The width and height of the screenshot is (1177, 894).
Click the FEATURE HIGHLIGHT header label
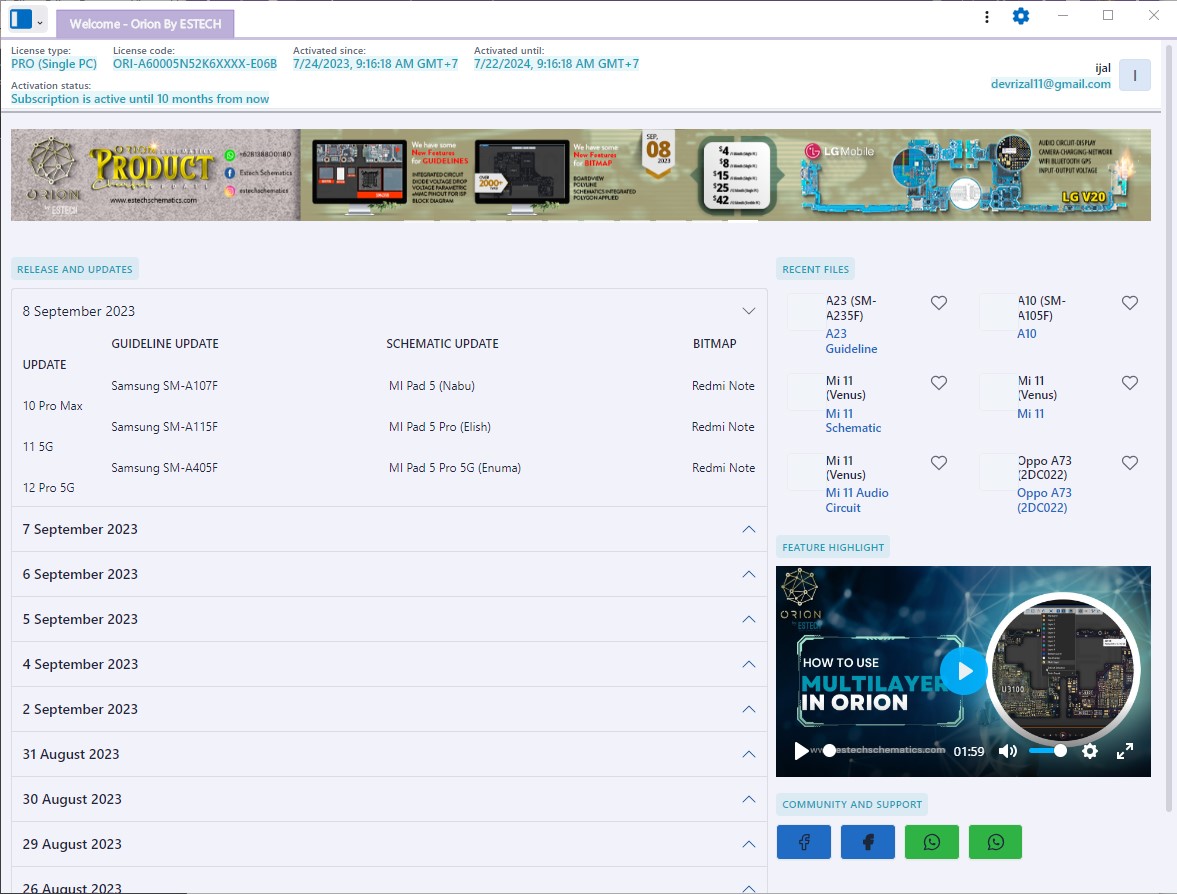(832, 547)
